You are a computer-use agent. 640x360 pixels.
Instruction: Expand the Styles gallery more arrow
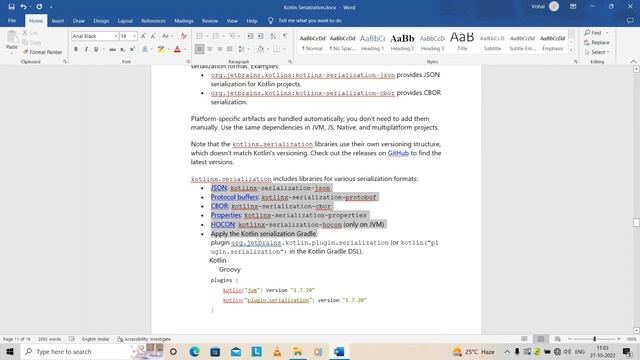point(571,51)
